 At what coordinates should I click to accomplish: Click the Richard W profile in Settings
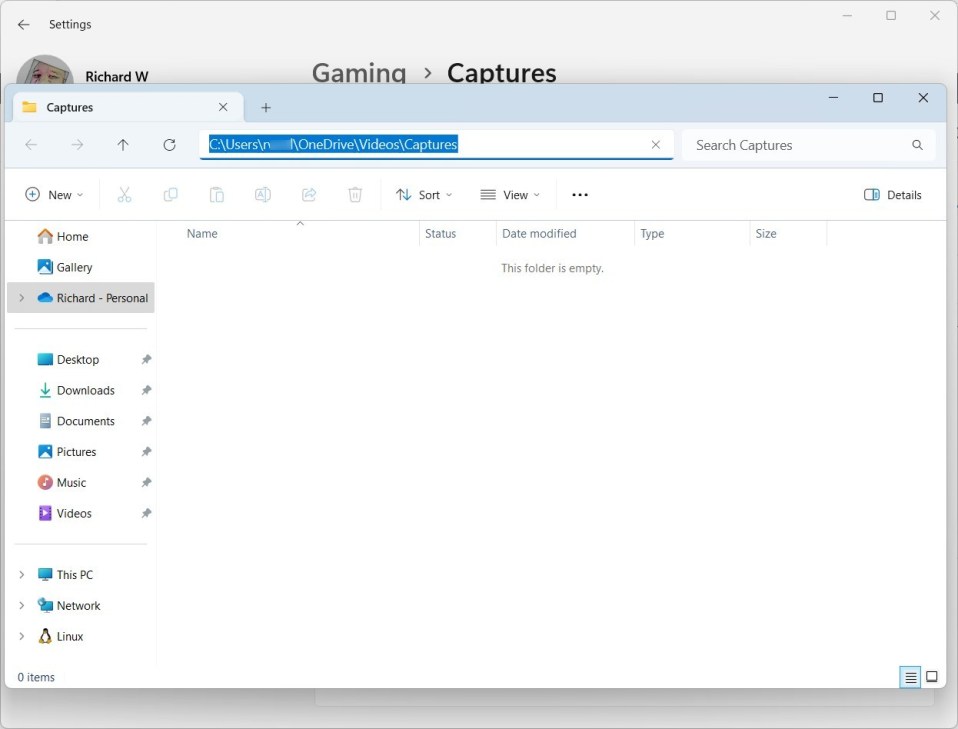[x=83, y=70]
